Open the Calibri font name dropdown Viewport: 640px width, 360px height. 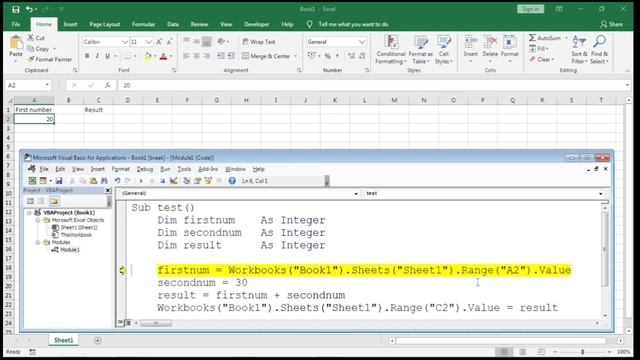click(124, 42)
